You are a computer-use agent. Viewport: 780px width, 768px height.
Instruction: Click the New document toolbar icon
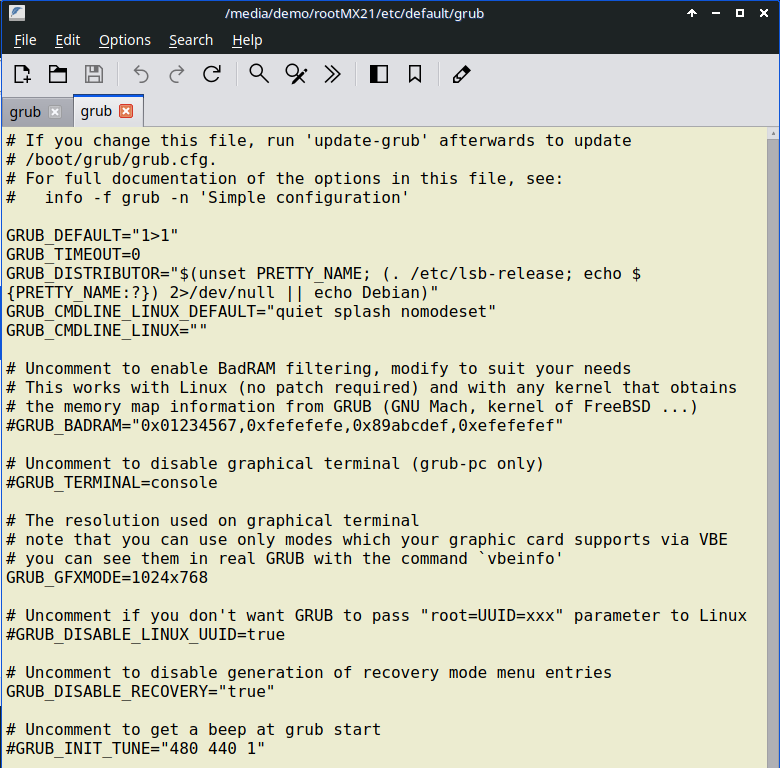pos(22,75)
